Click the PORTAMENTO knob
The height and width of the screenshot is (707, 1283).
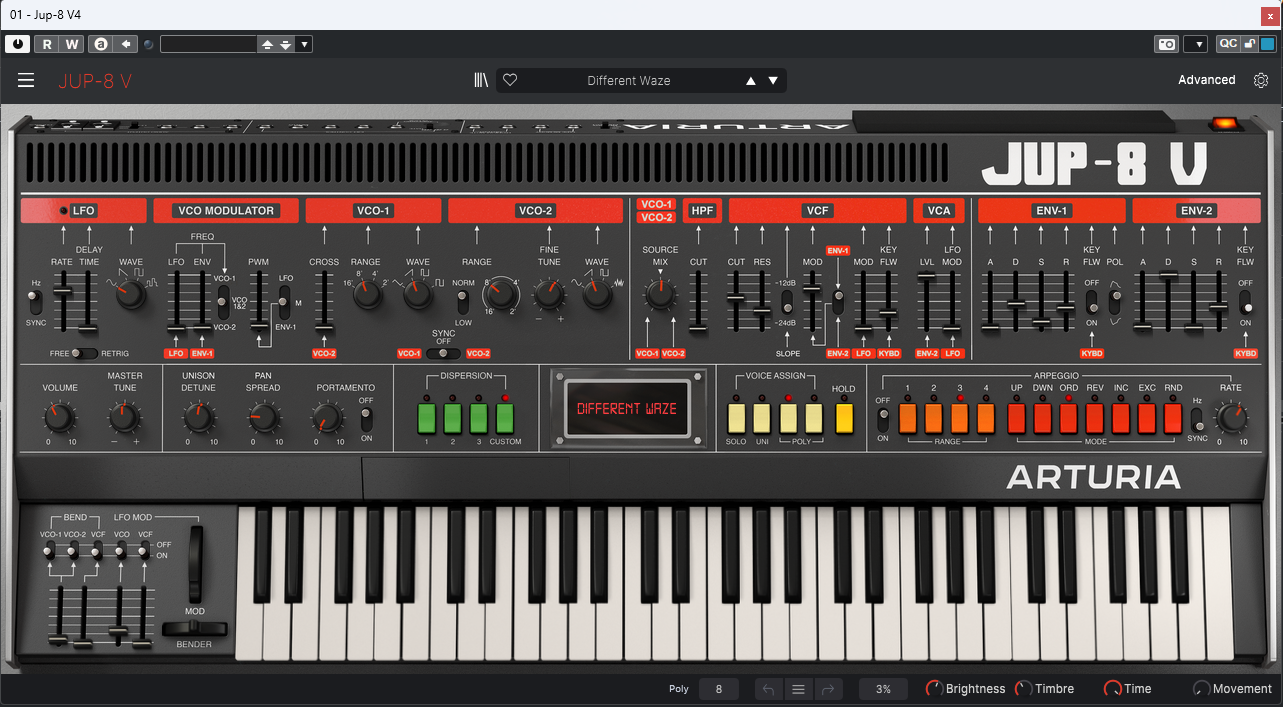point(327,416)
